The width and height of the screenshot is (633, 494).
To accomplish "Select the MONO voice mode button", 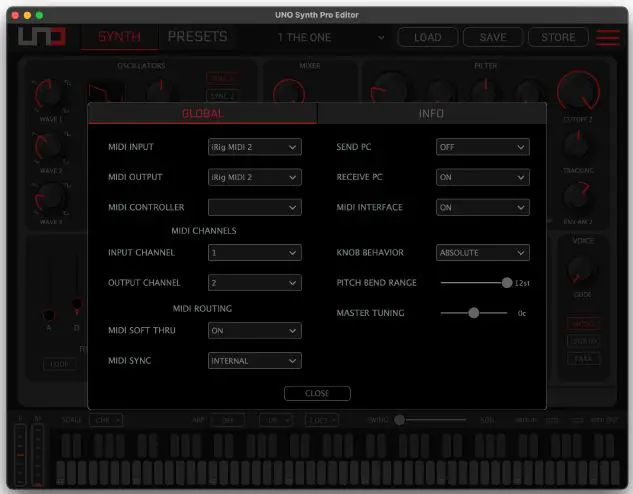I will tap(583, 324).
